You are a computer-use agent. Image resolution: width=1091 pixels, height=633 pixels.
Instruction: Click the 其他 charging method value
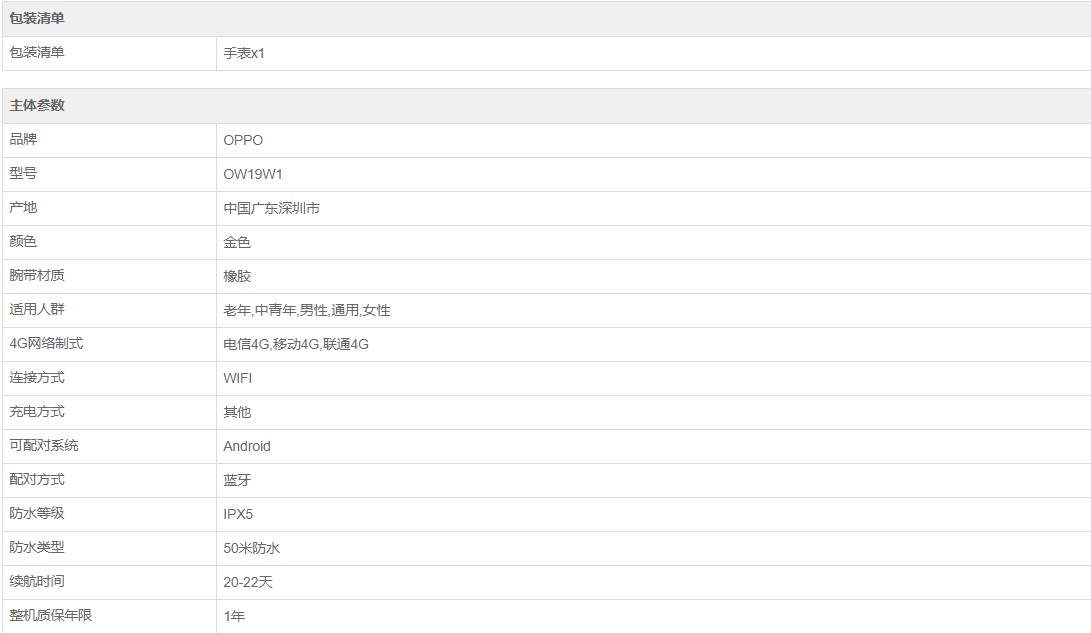[237, 412]
